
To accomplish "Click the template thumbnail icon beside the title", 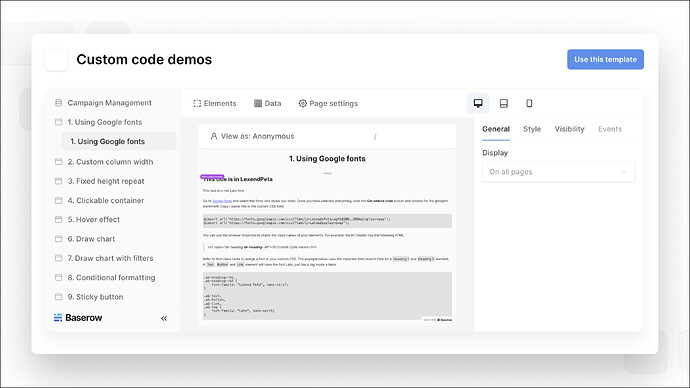I will [56, 59].
